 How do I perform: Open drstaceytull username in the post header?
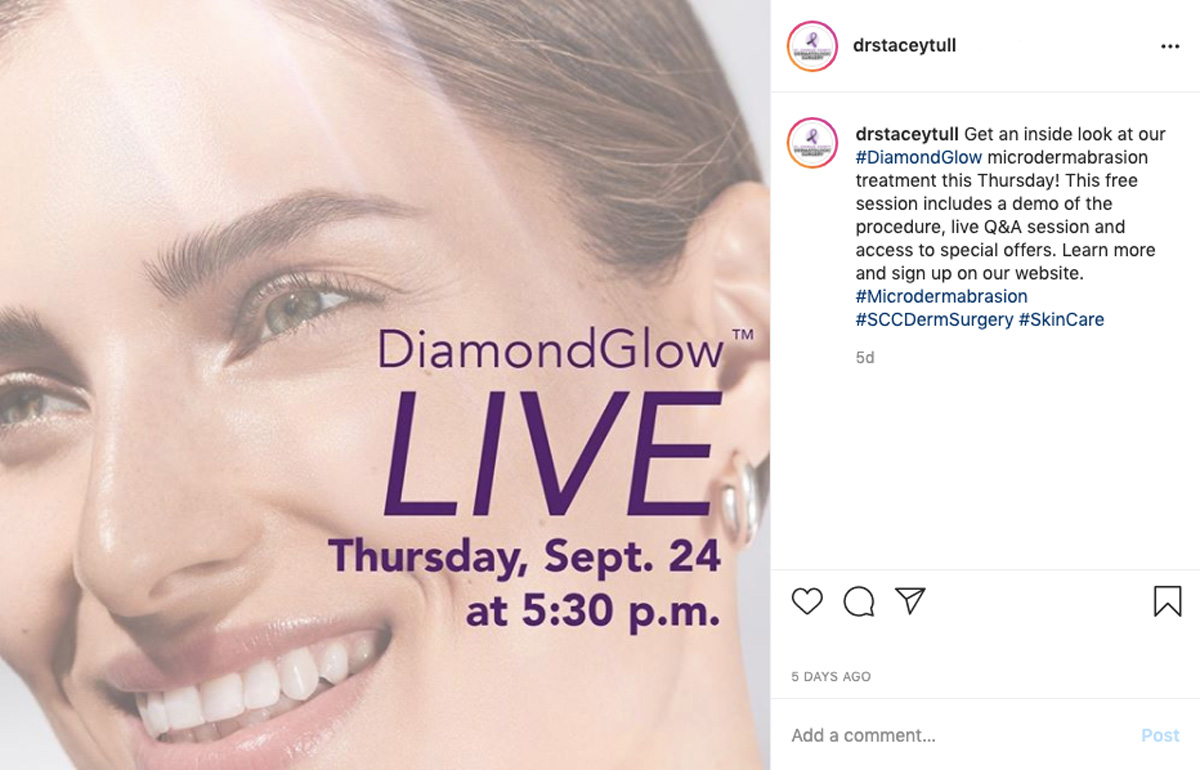905,46
